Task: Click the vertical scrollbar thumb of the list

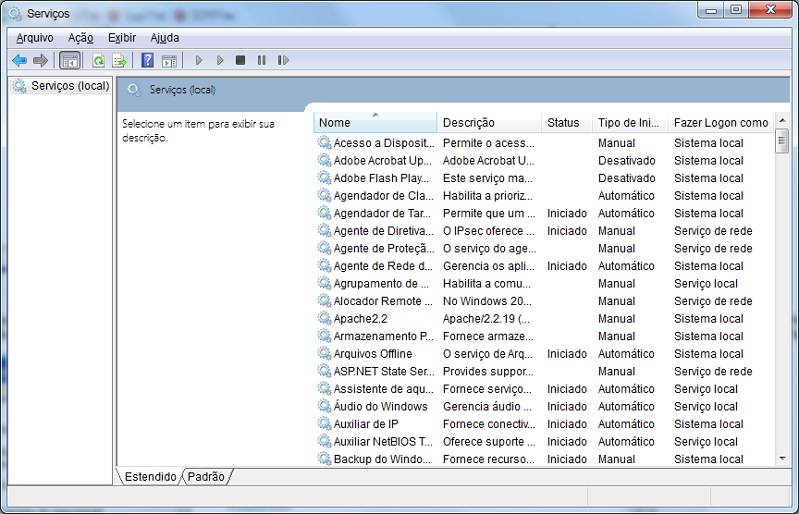Action: tap(782, 141)
